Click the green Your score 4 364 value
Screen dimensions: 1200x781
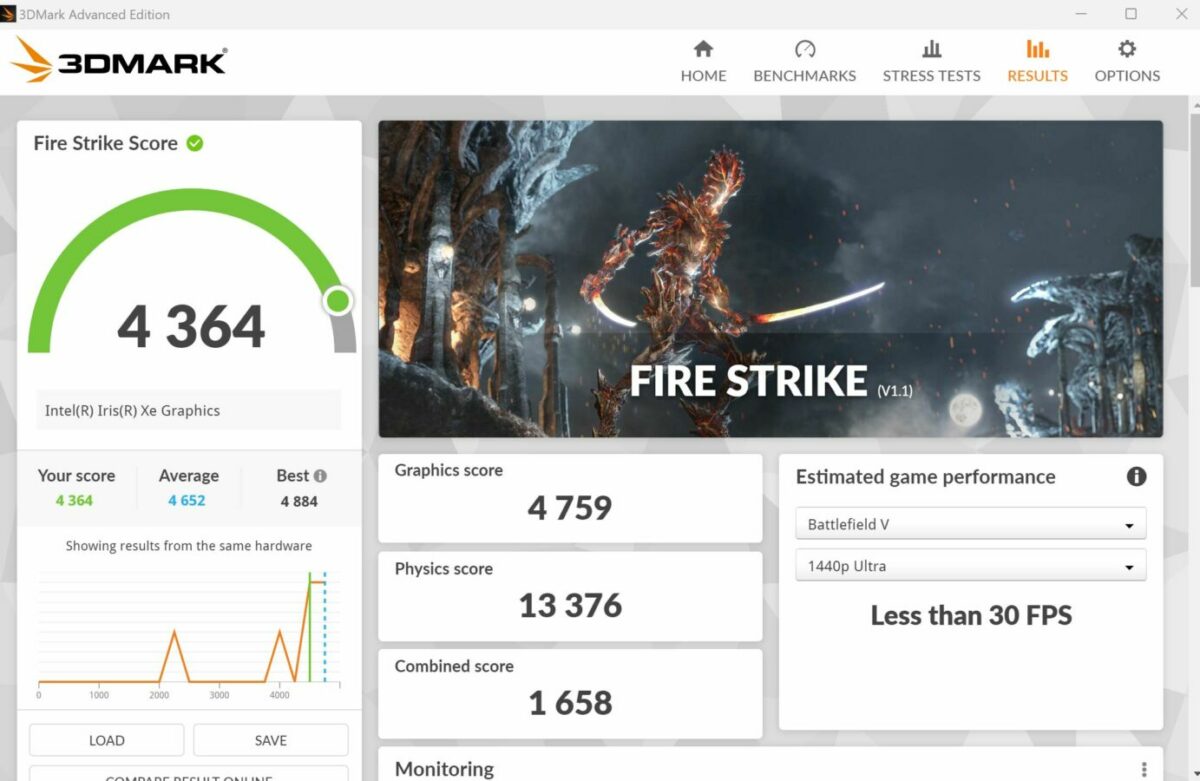74,500
